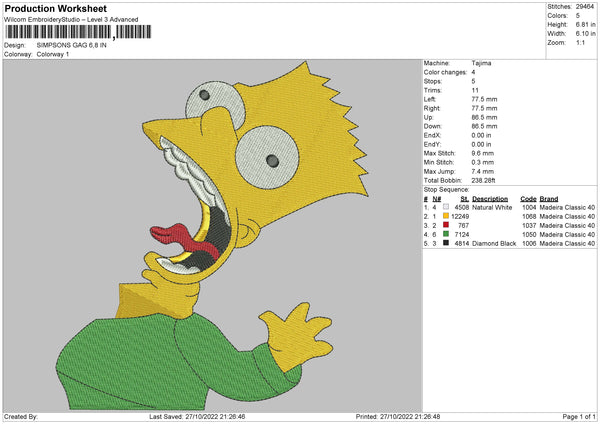This screenshot has height=424, width=600.
Task: Click 'Madeira Classic 40' in row 5
Action: tap(567, 243)
